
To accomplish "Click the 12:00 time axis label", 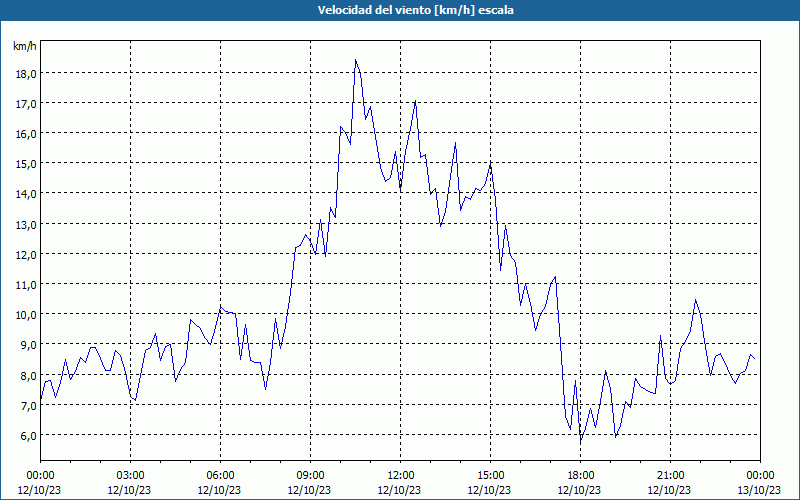I will [401, 476].
